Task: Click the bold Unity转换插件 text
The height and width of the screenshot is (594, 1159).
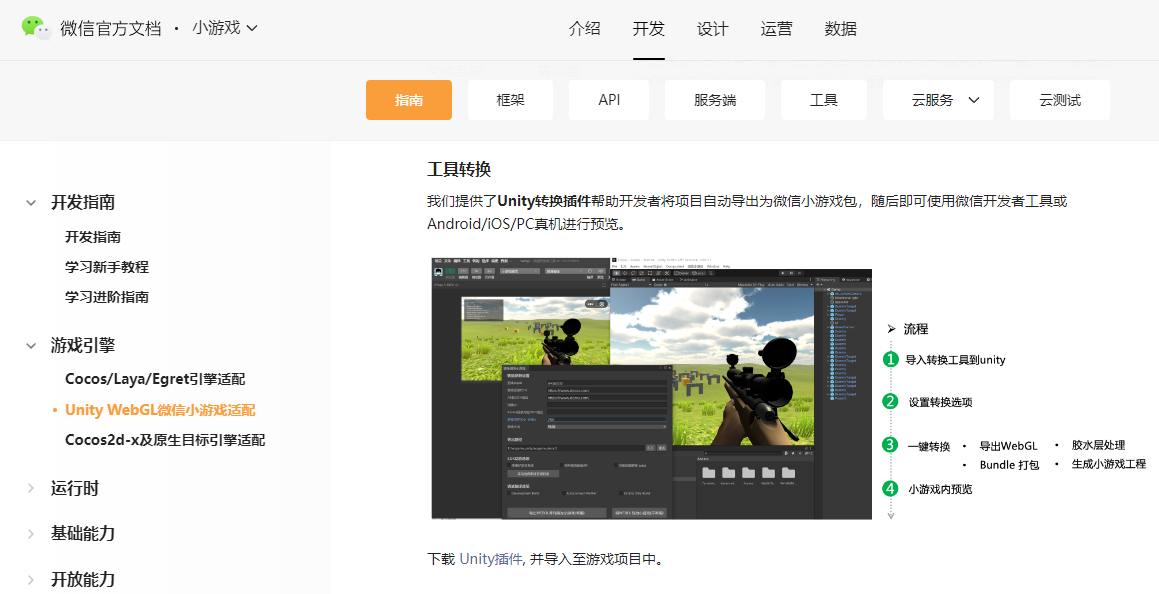Action: [x=544, y=201]
